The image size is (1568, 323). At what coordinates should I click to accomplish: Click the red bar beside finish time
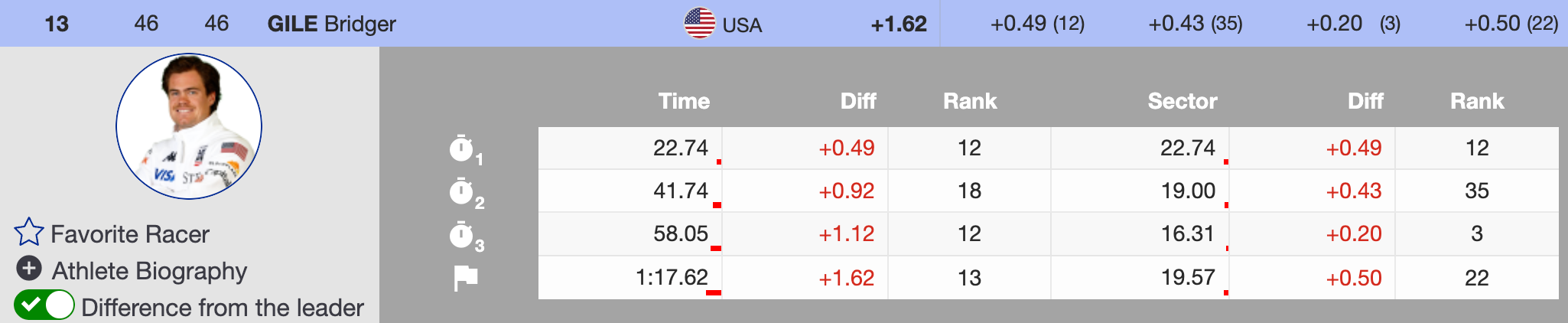click(x=714, y=292)
